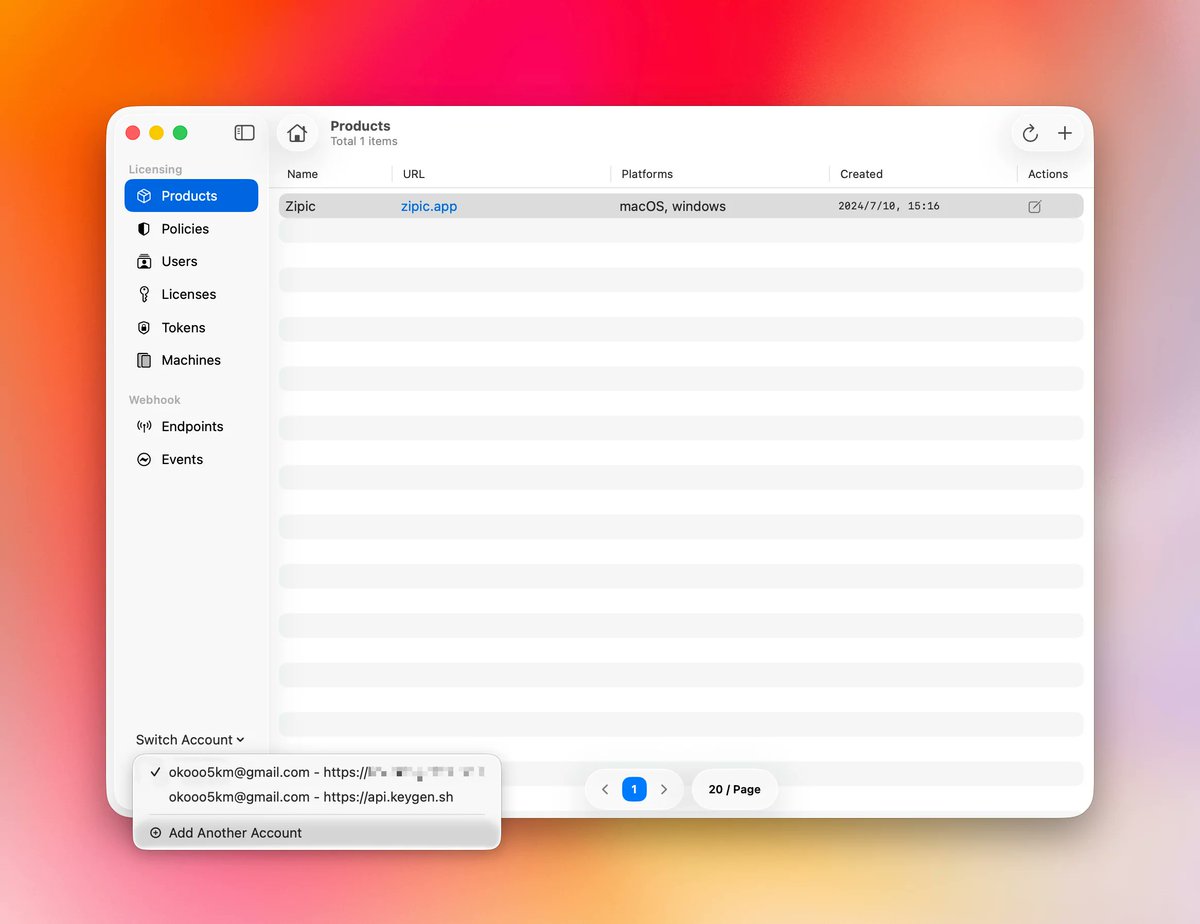Open Policies in the sidebar

185,229
